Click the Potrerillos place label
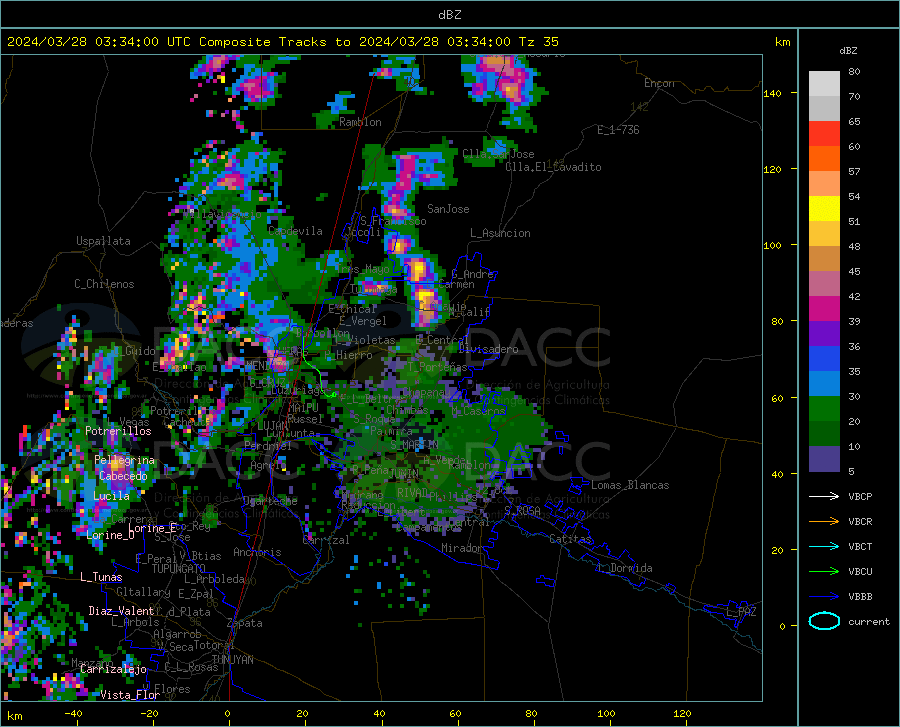Viewport: 900px width, 727px height. coord(118,431)
